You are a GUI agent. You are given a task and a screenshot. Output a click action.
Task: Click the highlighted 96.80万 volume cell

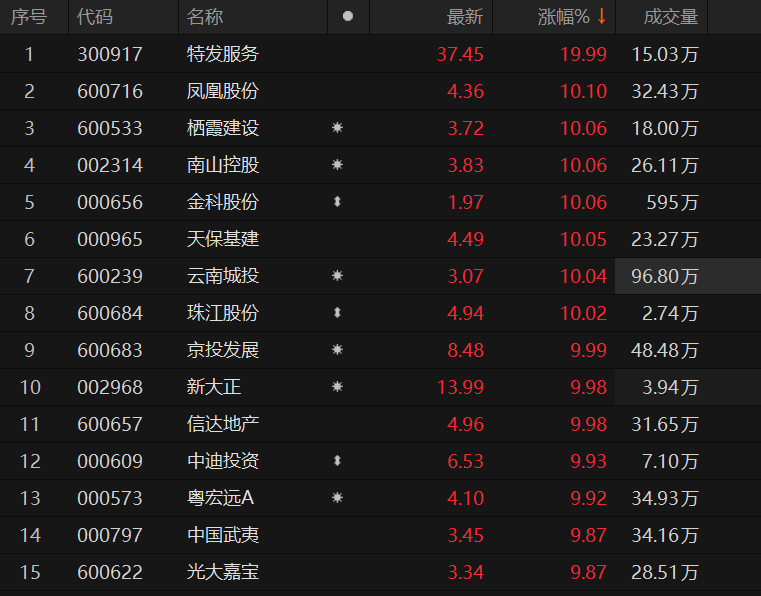(x=665, y=276)
